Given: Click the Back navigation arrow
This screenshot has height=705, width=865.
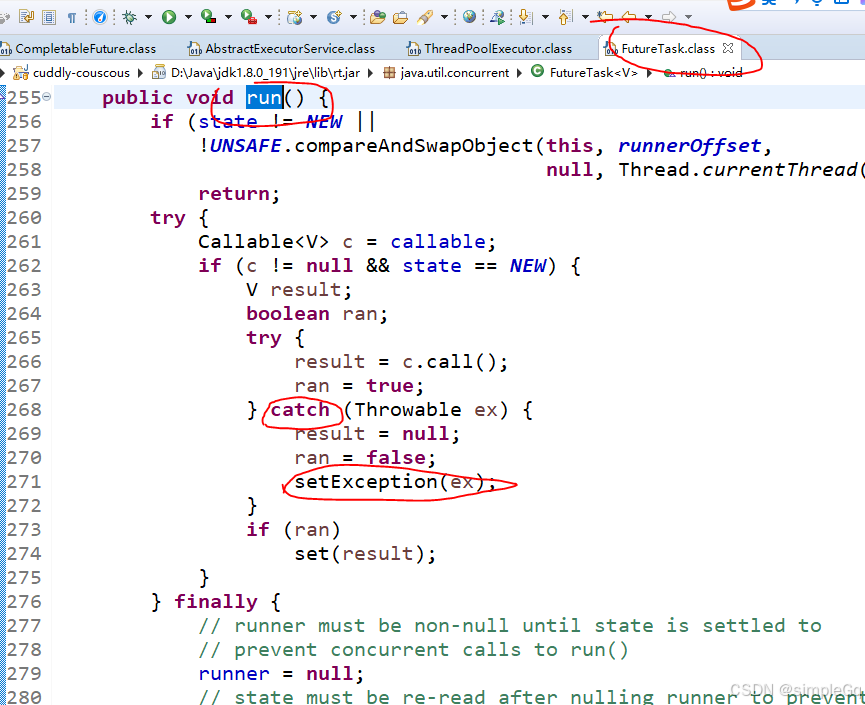Looking at the screenshot, I should click(x=629, y=17).
